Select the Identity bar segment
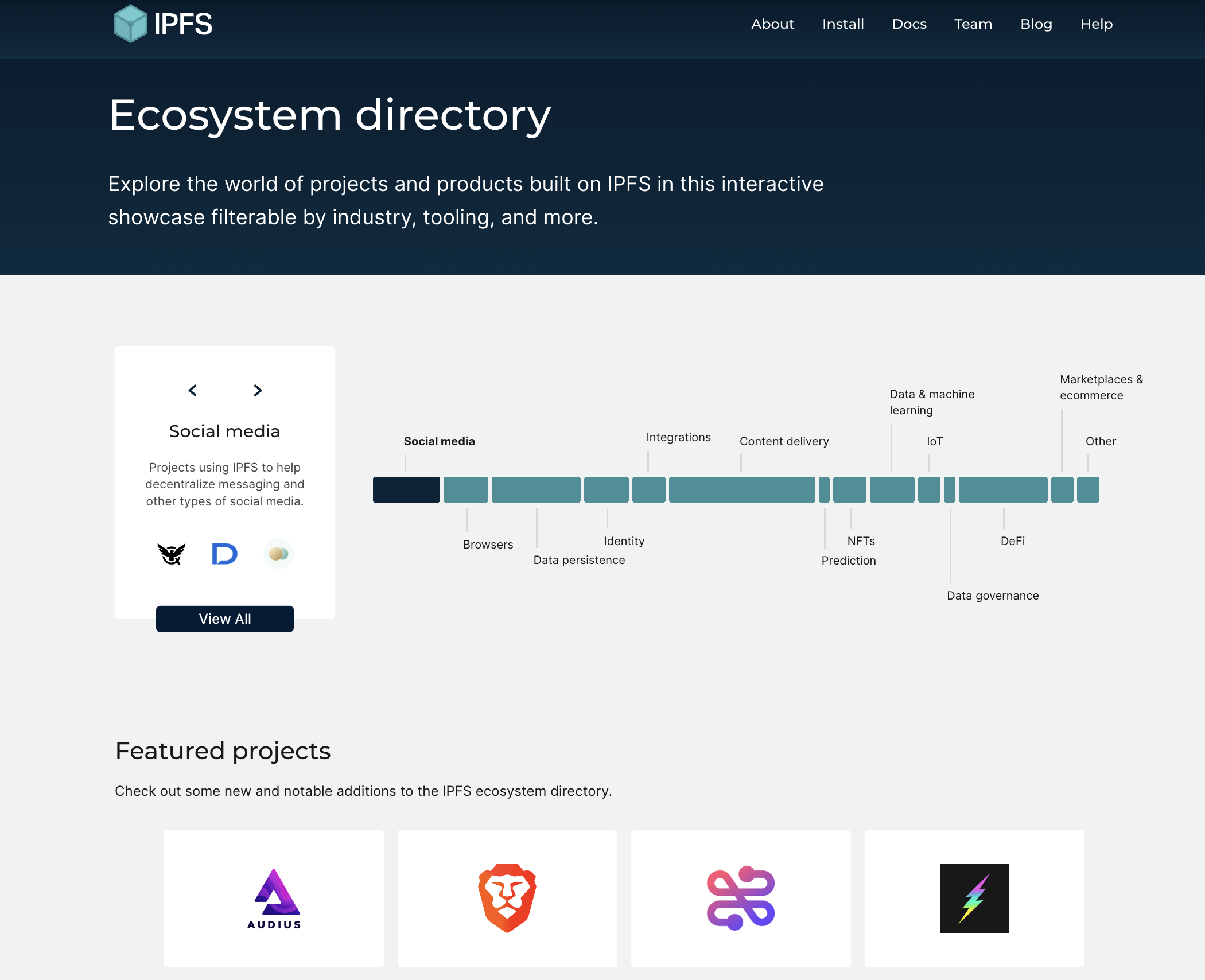Viewport: 1205px width, 980px height. [x=607, y=489]
